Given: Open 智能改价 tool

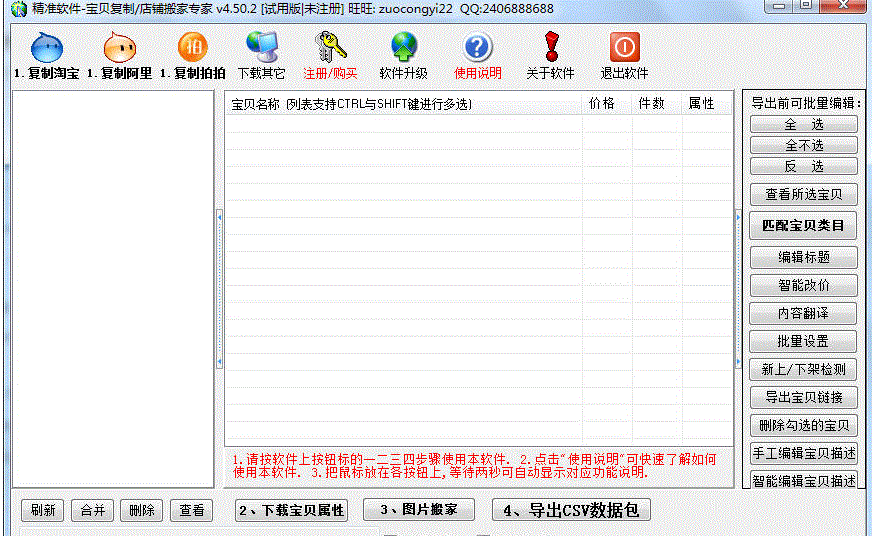Looking at the screenshot, I should pos(804,285).
